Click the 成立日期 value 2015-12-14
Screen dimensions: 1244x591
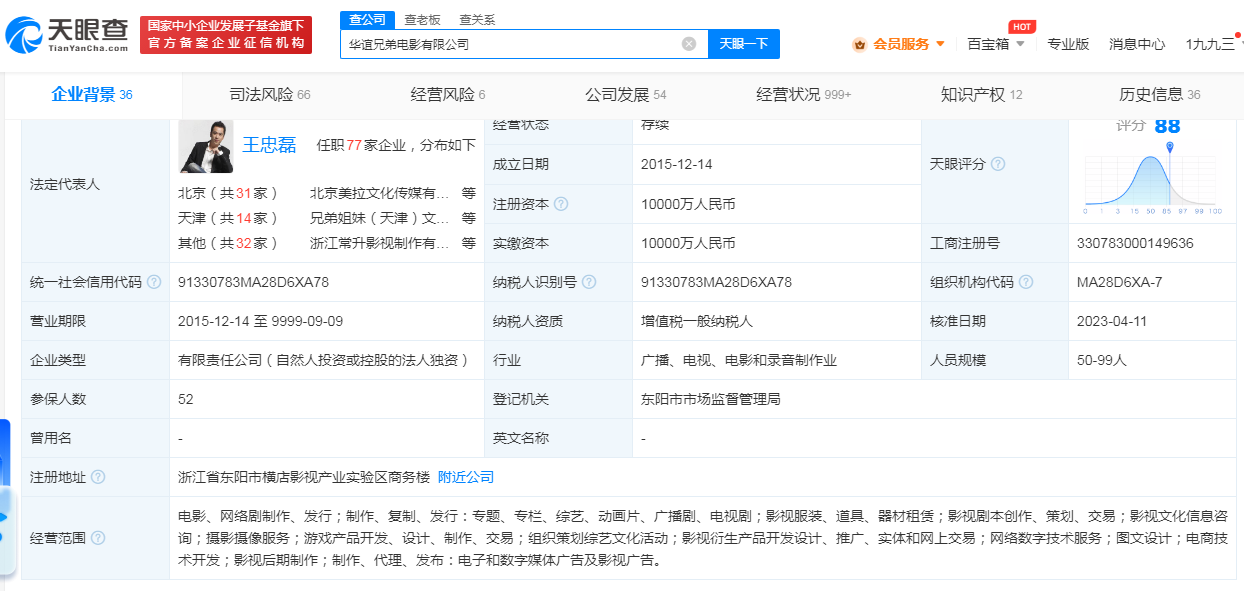coord(677,164)
